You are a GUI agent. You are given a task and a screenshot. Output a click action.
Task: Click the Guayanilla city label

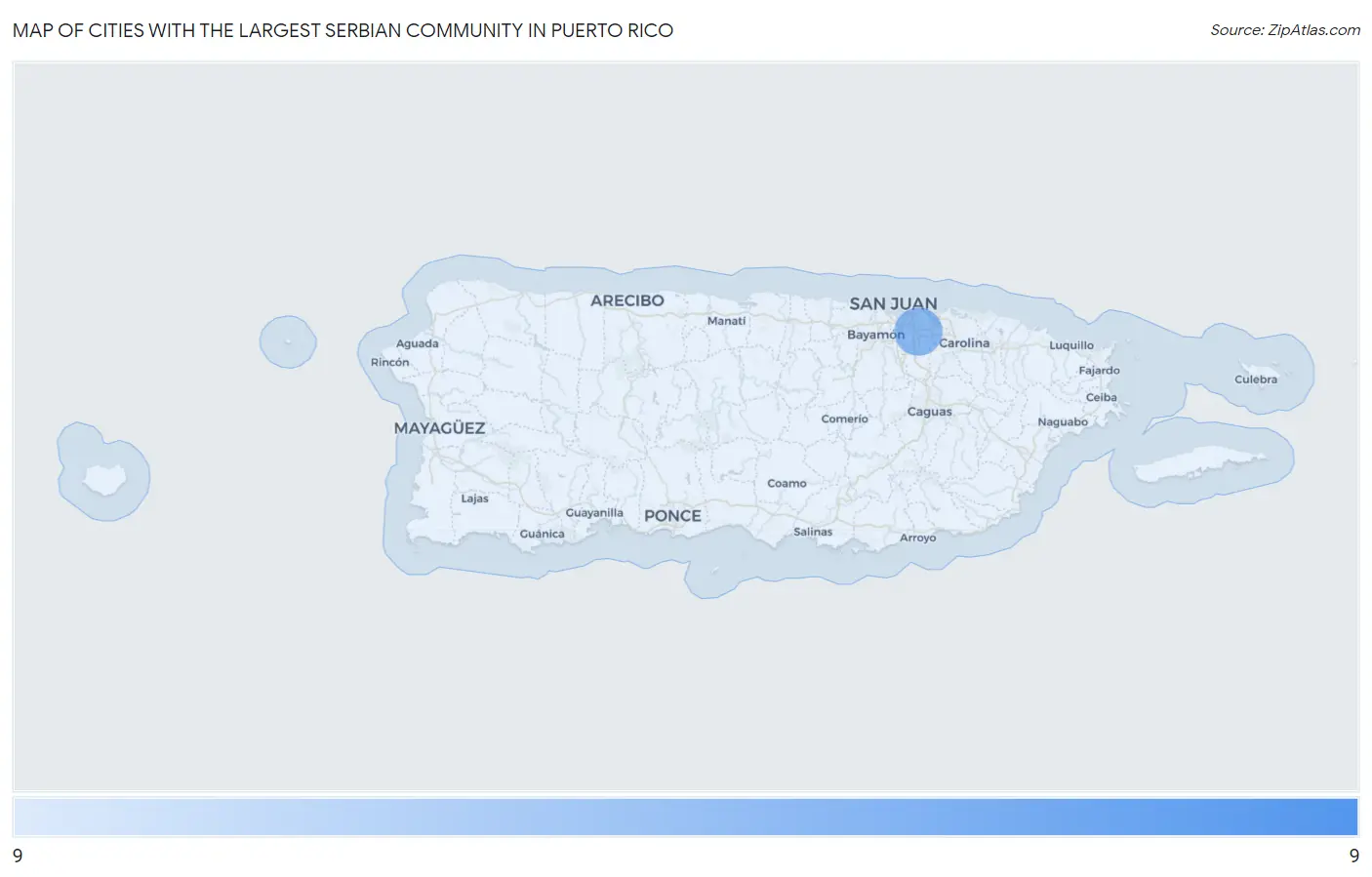click(x=594, y=513)
